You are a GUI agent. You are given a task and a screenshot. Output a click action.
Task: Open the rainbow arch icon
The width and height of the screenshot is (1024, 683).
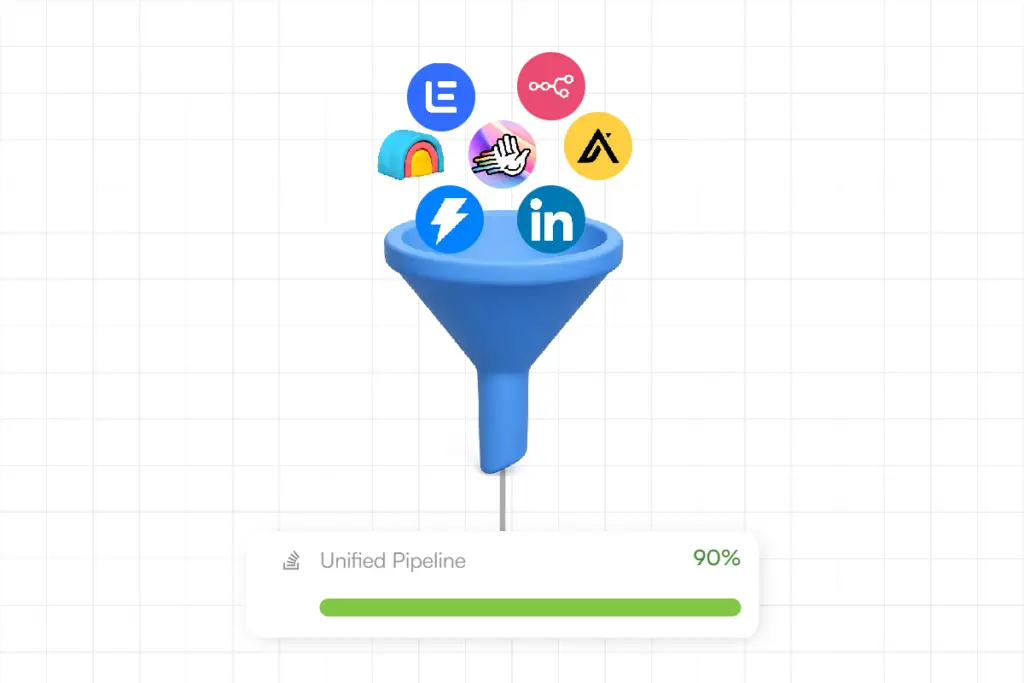coord(411,154)
